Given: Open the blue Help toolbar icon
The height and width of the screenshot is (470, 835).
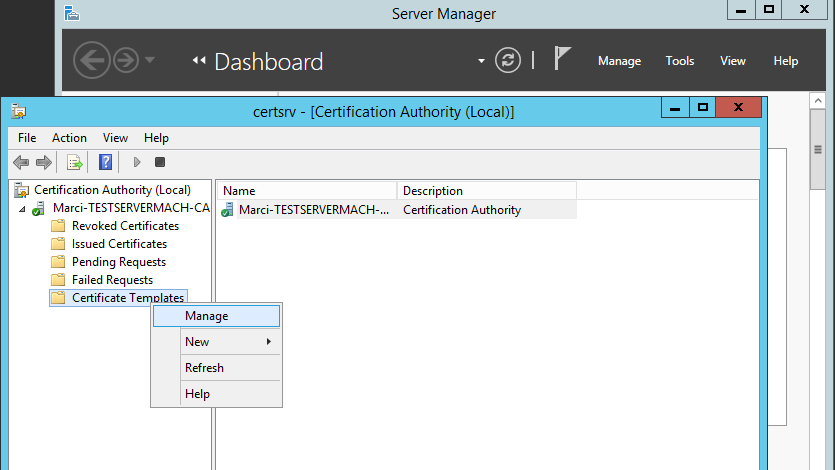Looking at the screenshot, I should [105, 162].
